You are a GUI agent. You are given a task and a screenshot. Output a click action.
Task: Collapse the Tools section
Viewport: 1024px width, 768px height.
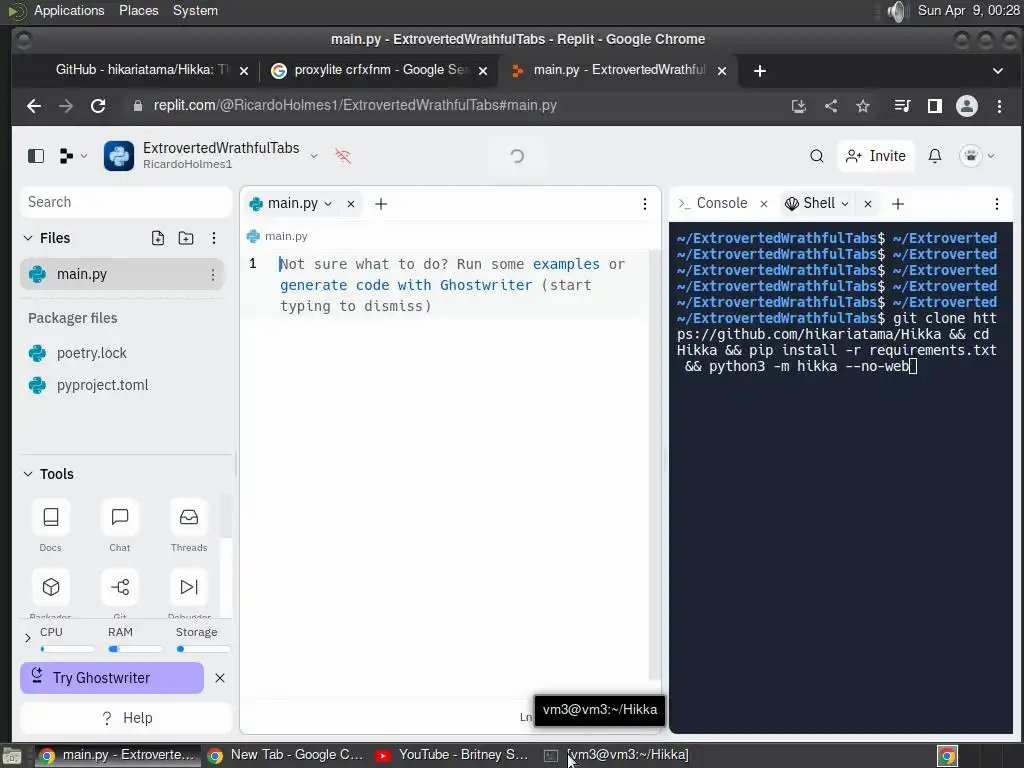pyautogui.click(x=28, y=474)
